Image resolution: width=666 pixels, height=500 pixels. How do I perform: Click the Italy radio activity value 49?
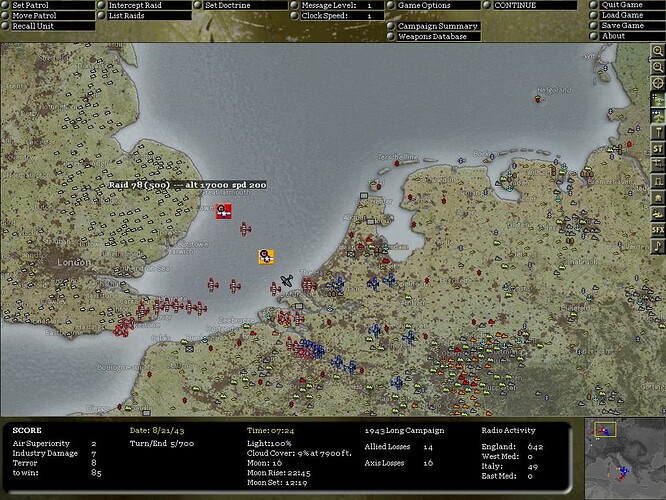point(532,466)
